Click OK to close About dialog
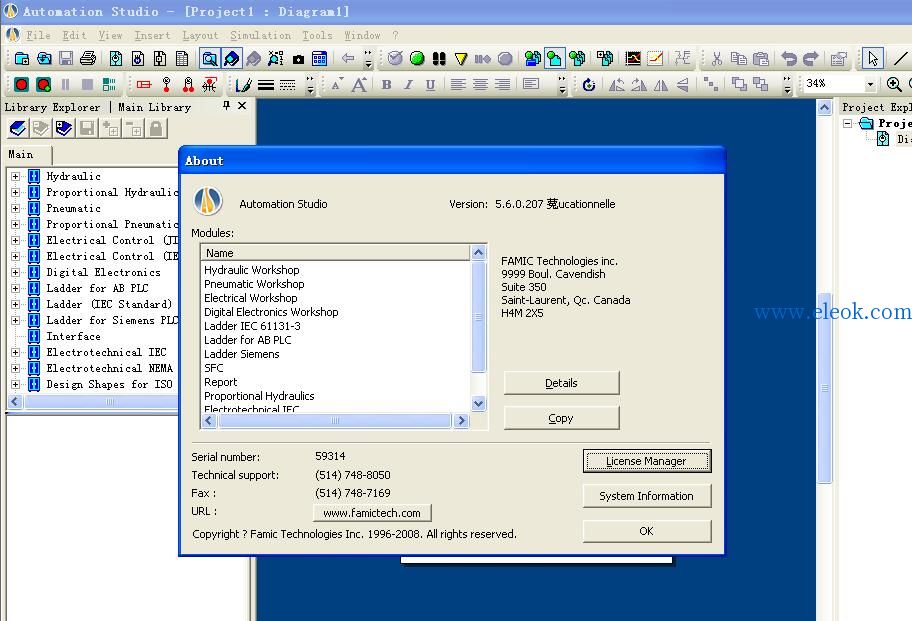 (647, 531)
